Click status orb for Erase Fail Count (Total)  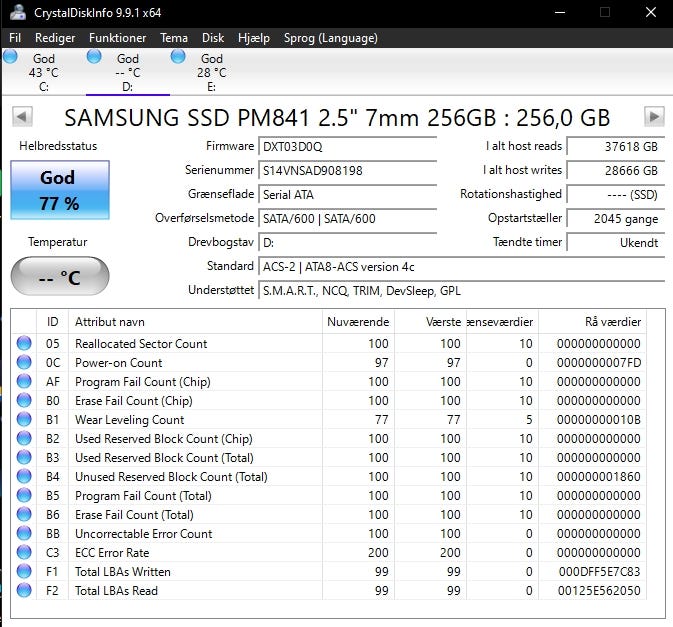tap(24, 515)
